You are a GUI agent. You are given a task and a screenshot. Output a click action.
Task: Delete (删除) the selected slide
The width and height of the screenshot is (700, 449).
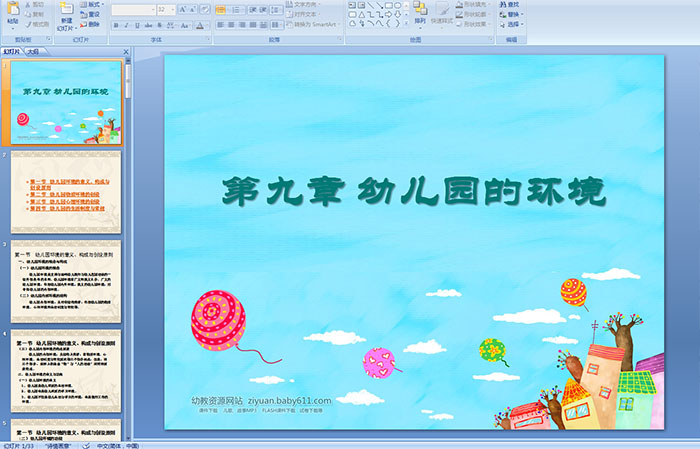tap(90, 24)
